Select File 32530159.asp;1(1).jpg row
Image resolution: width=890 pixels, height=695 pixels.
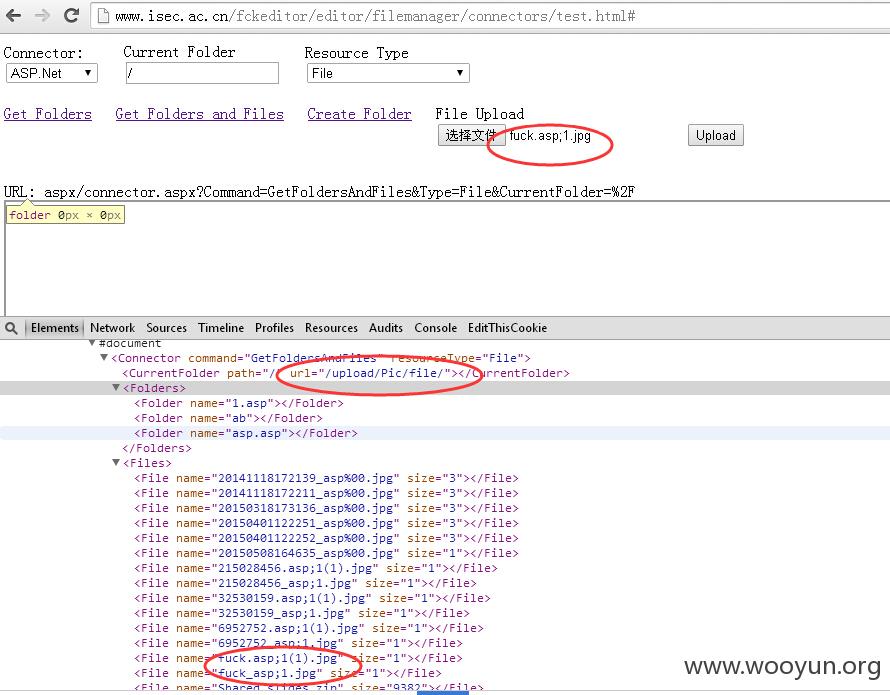click(312, 598)
